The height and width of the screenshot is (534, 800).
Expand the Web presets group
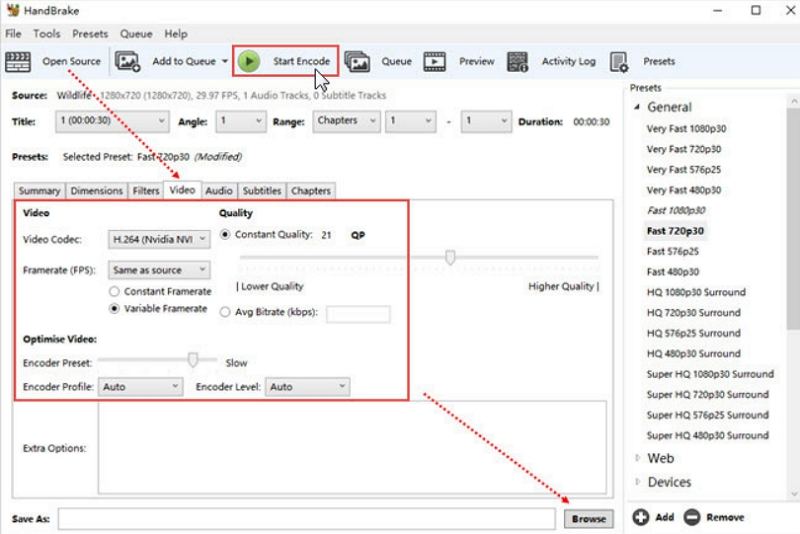(x=637, y=458)
